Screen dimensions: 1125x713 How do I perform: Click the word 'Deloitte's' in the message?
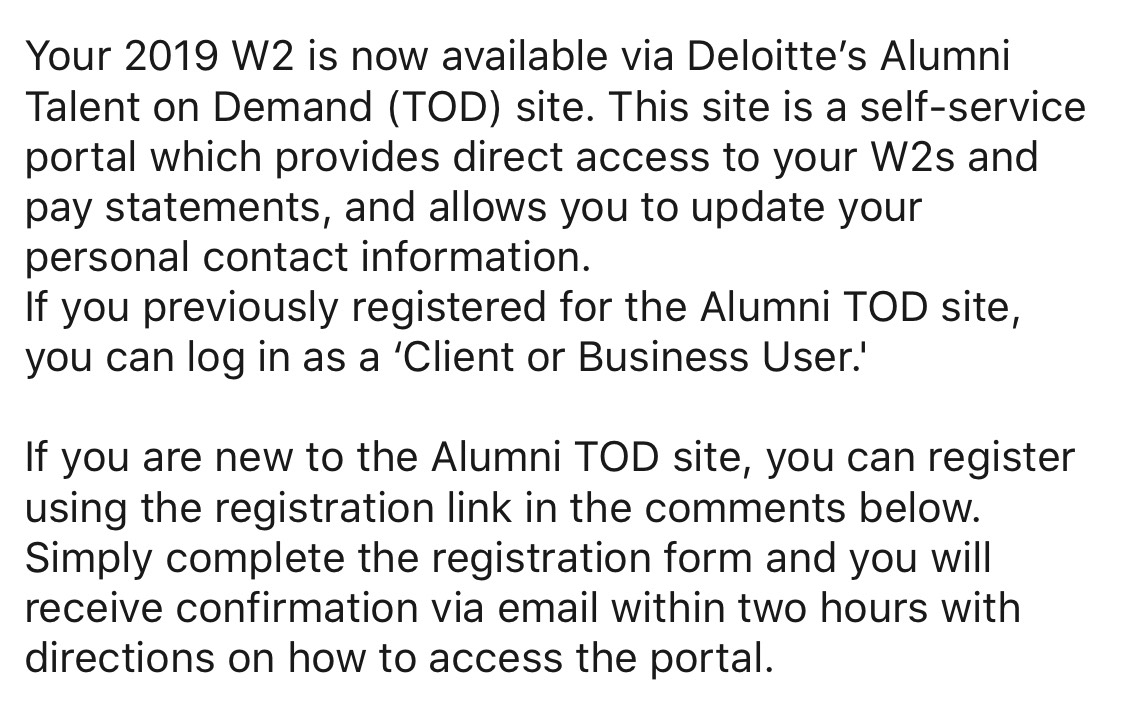[x=777, y=57]
